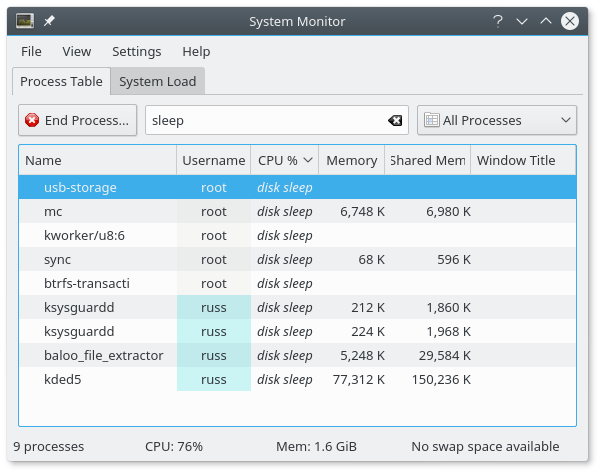601x474 pixels.
Task: Toggle the pin window icon
Action: pos(50,20)
